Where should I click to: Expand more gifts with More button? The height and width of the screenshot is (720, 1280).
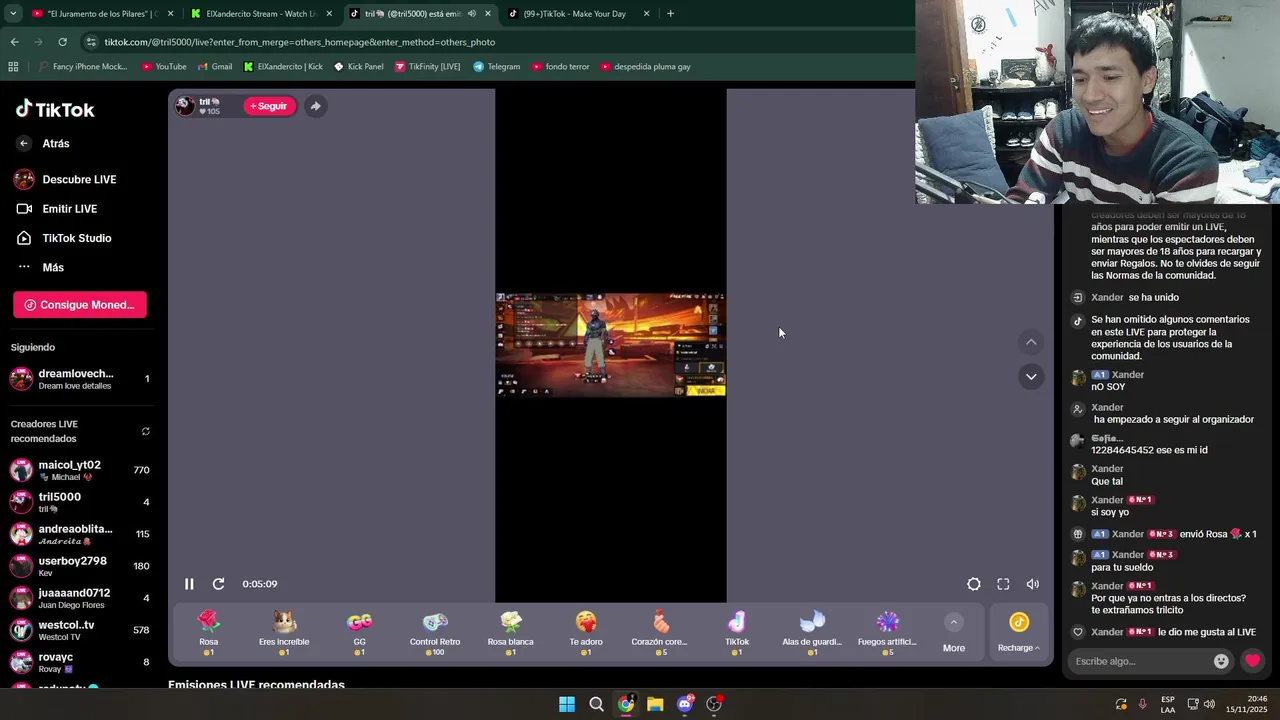[954, 634]
